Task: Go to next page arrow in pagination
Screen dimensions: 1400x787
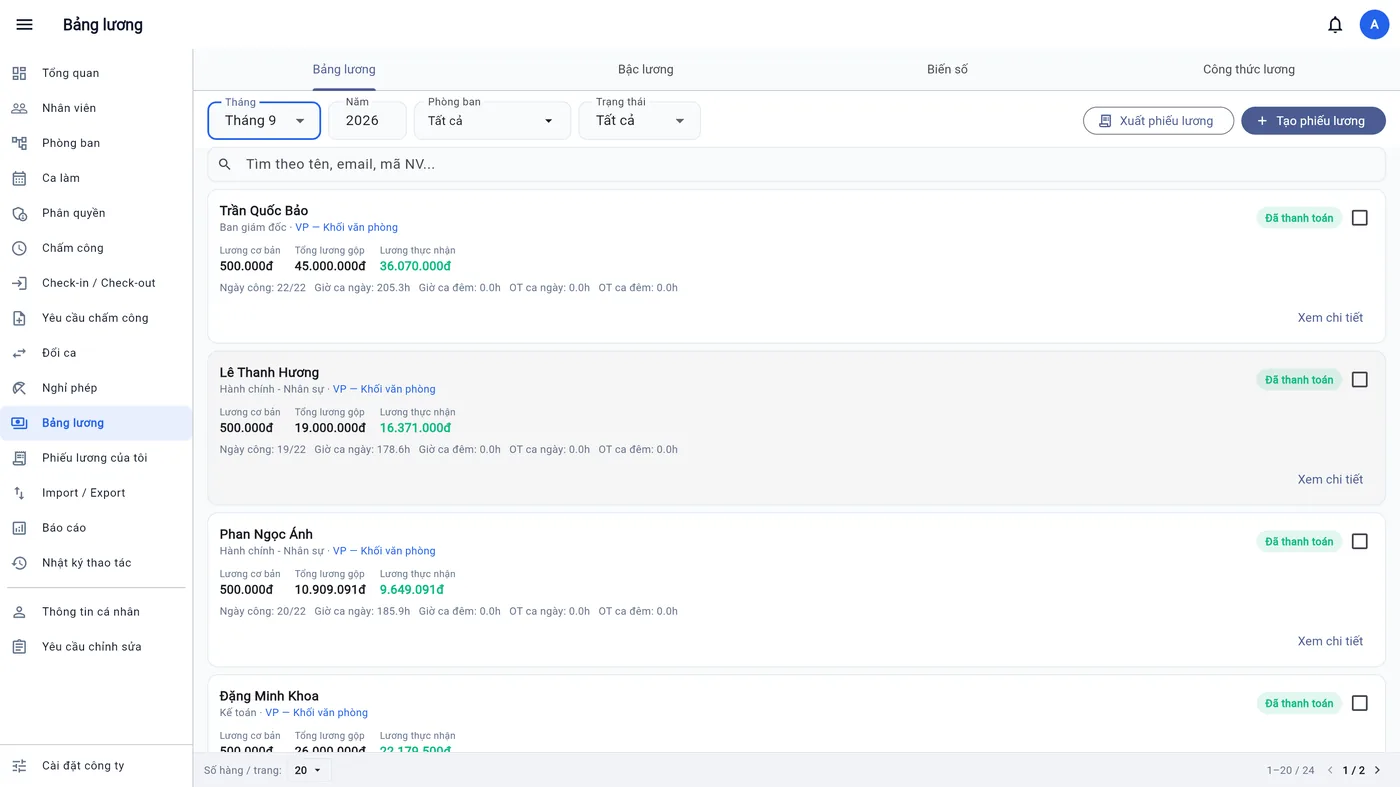Action: pyautogui.click(x=1377, y=770)
